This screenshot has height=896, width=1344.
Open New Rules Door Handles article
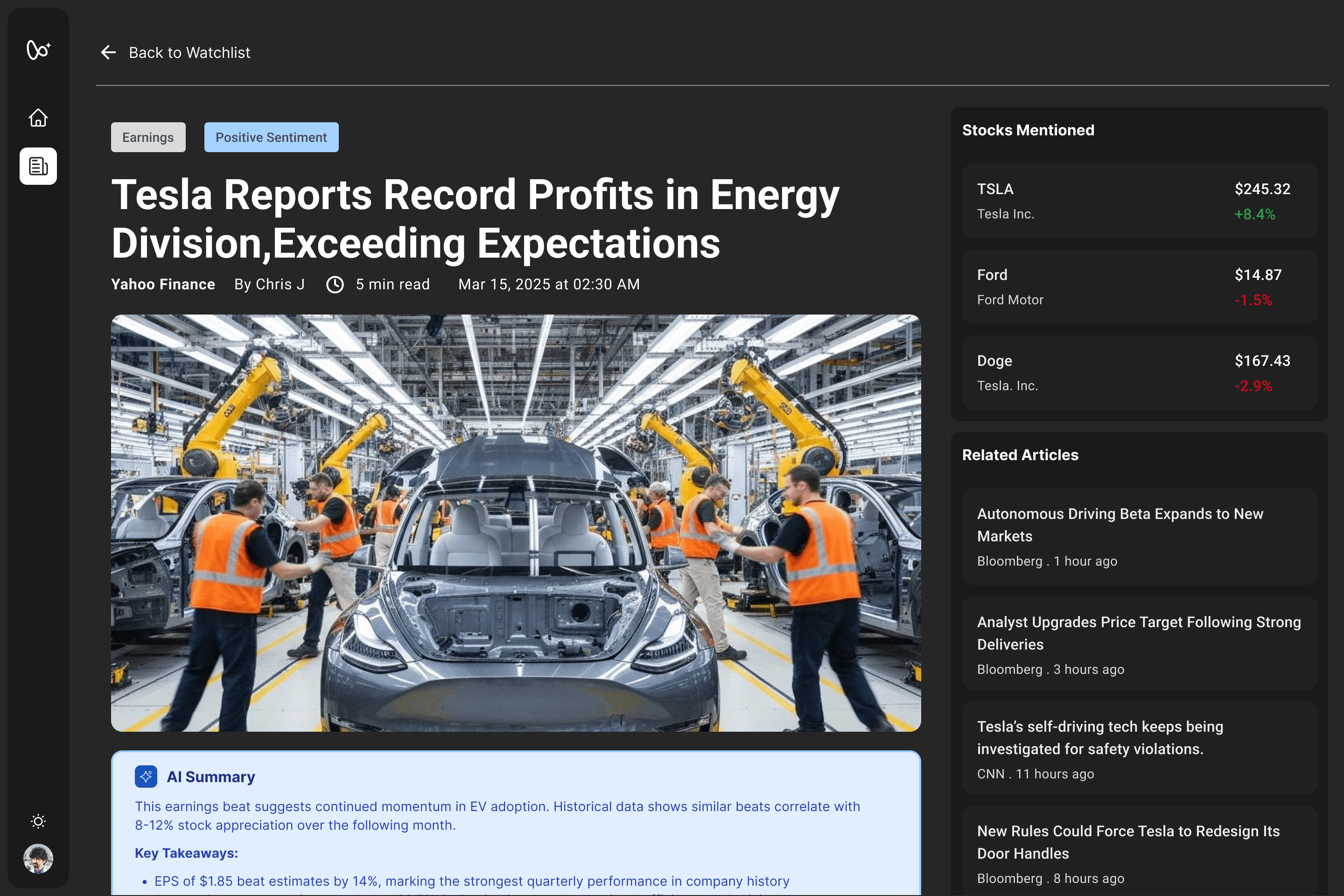pos(1139,853)
